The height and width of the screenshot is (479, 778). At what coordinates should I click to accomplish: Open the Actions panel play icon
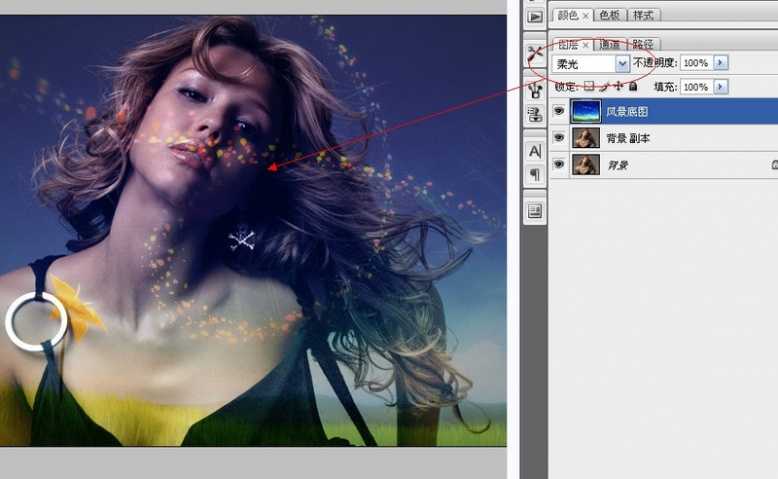tap(534, 17)
